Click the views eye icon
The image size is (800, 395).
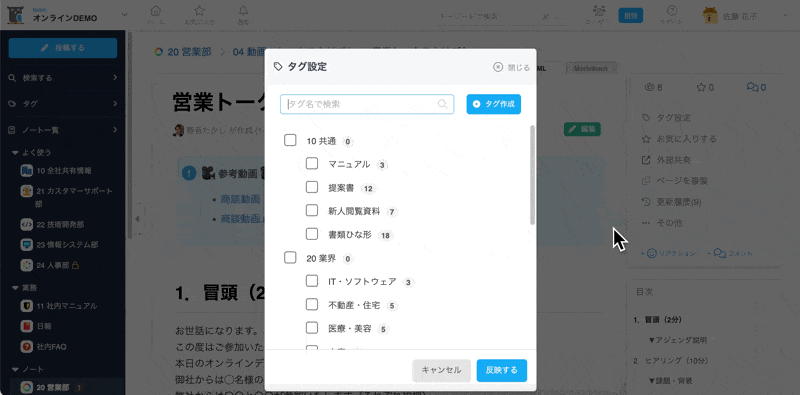coord(649,87)
